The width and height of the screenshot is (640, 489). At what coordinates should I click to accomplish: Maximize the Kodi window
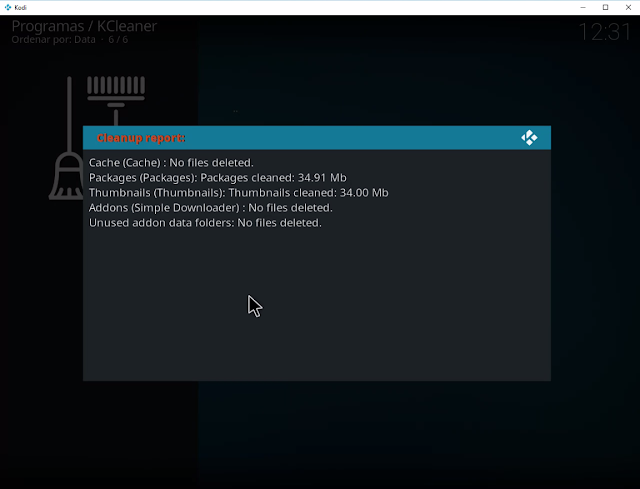(605, 7)
